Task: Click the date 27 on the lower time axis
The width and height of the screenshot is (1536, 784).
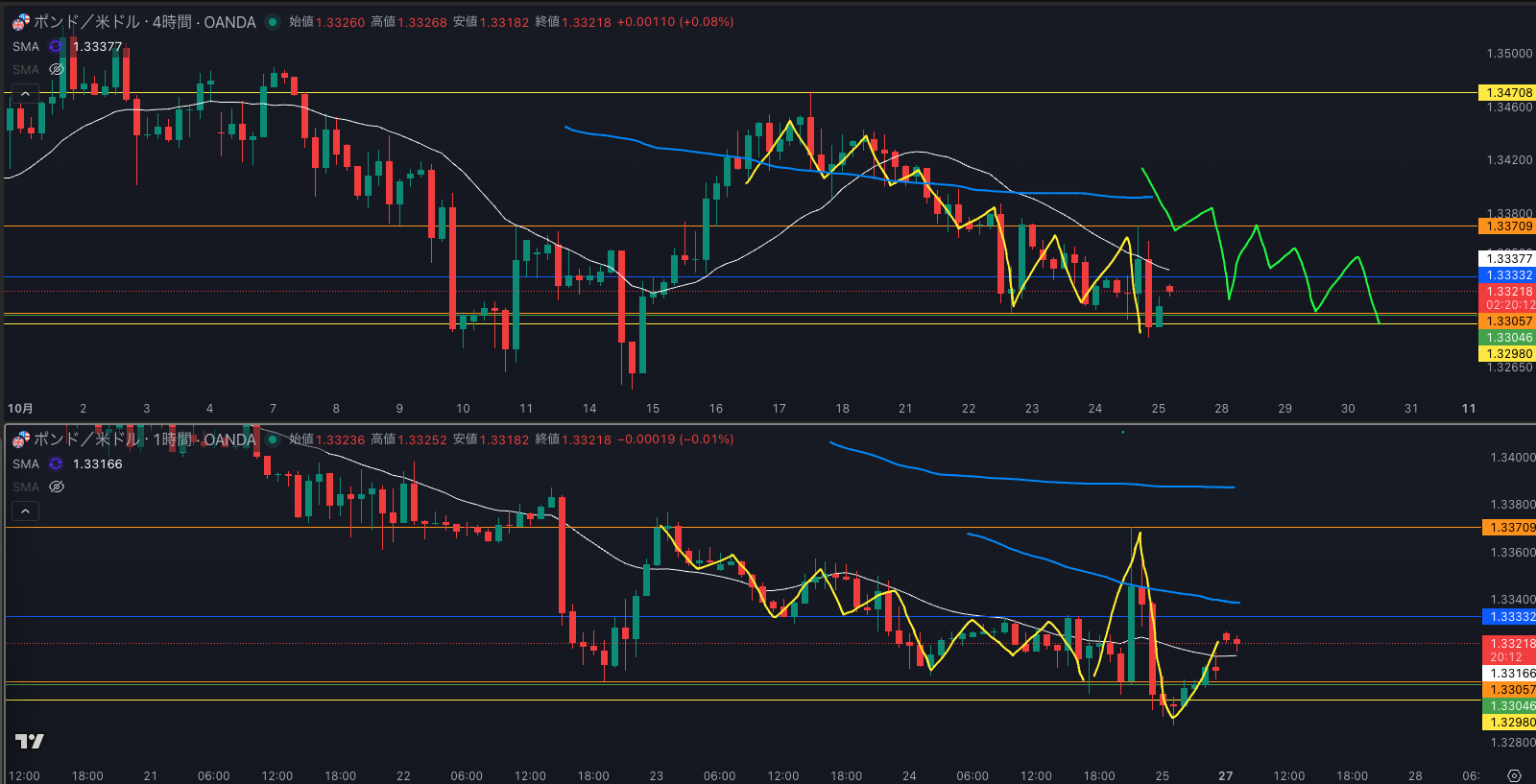Action: tap(1225, 775)
